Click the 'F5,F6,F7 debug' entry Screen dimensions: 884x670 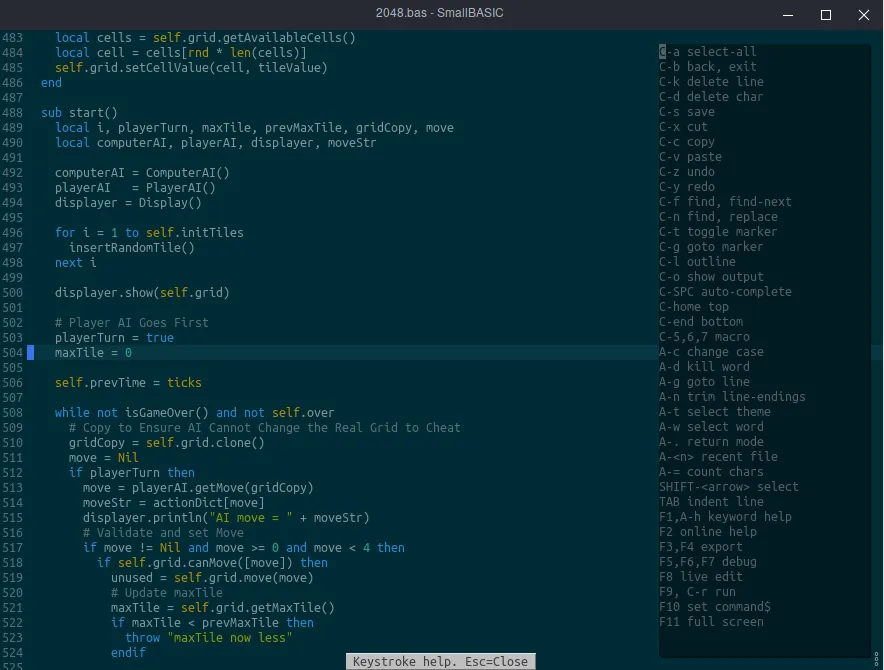pyautogui.click(x=708, y=562)
